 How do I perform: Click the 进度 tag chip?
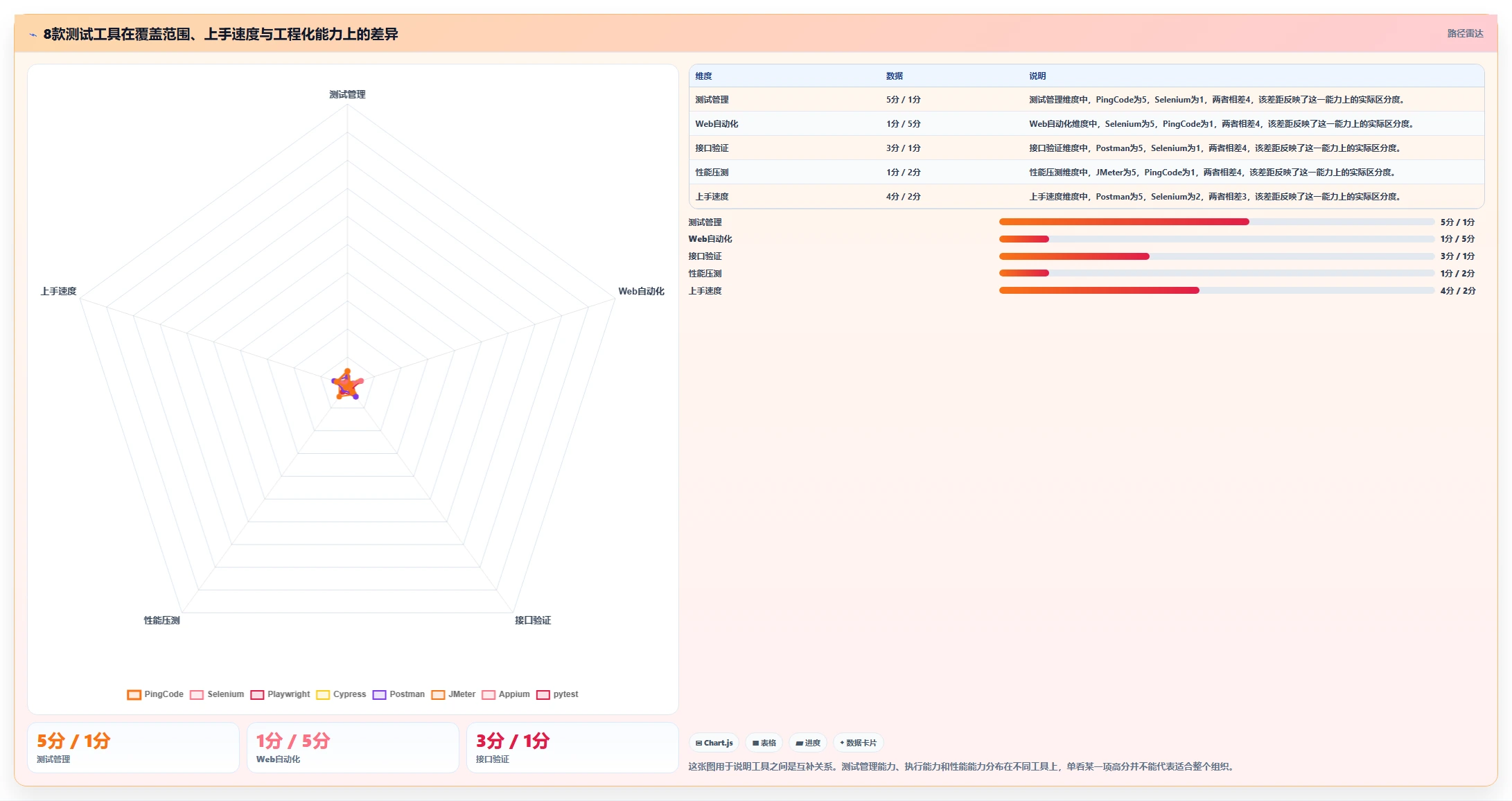pyautogui.click(x=808, y=743)
